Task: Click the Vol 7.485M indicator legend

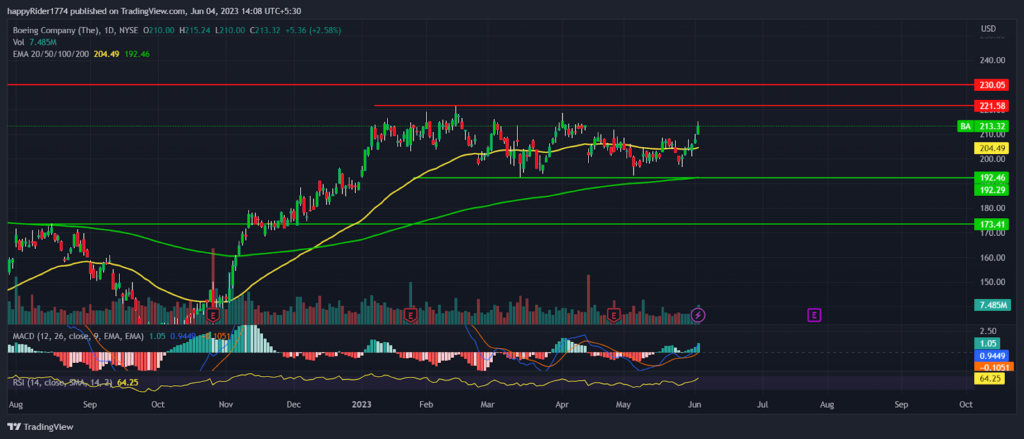Action: point(33,42)
